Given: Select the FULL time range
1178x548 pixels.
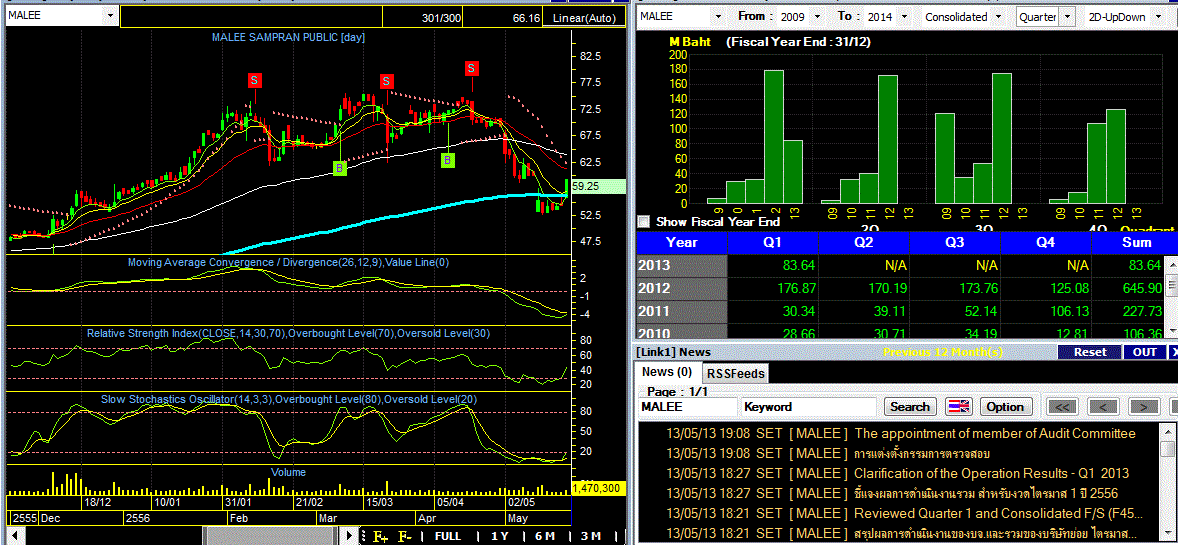Looking at the screenshot, I should pyautogui.click(x=448, y=536).
